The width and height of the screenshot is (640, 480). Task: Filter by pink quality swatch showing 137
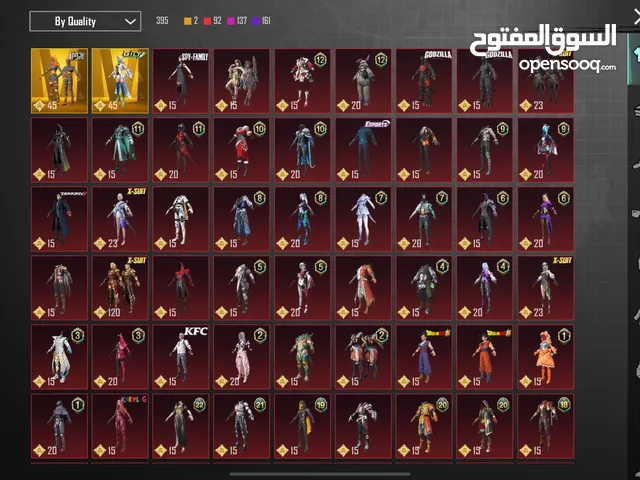237,21
